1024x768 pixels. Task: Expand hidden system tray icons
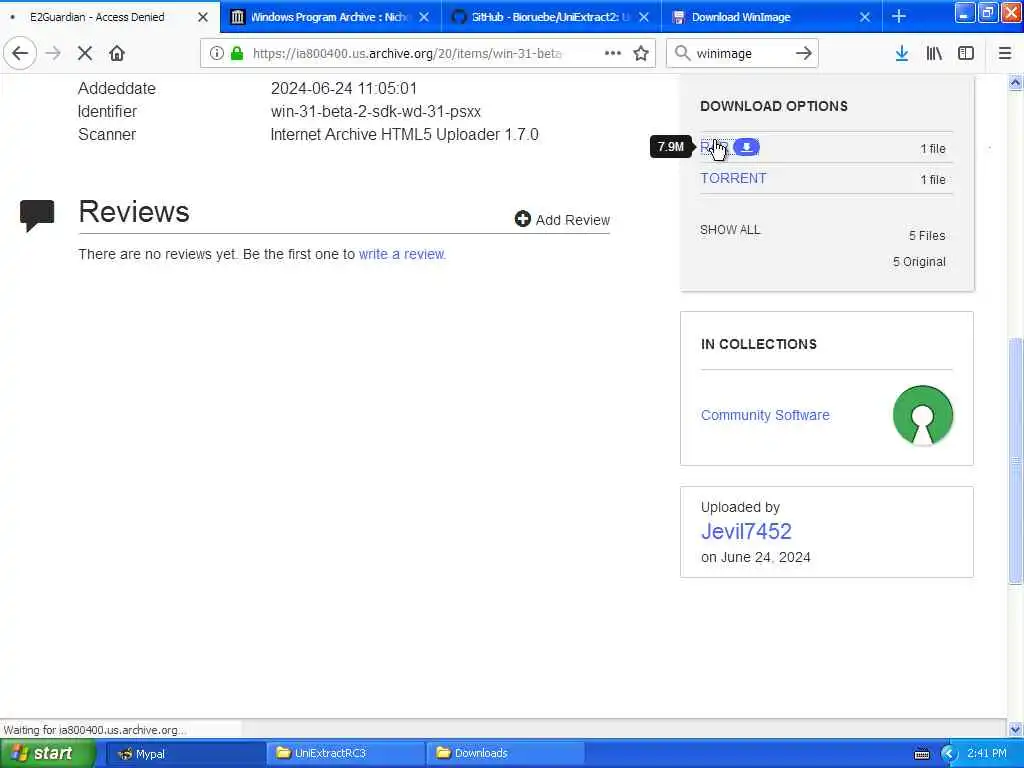click(949, 754)
